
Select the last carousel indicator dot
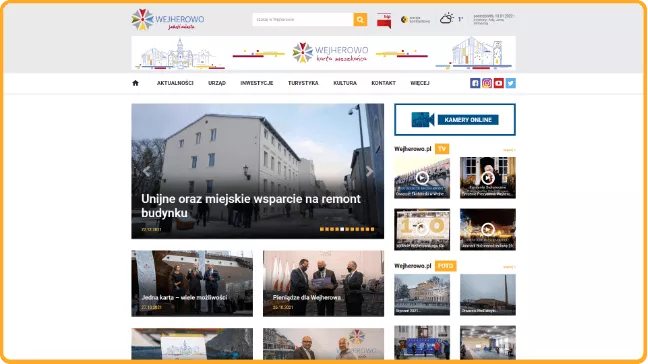coord(372,229)
